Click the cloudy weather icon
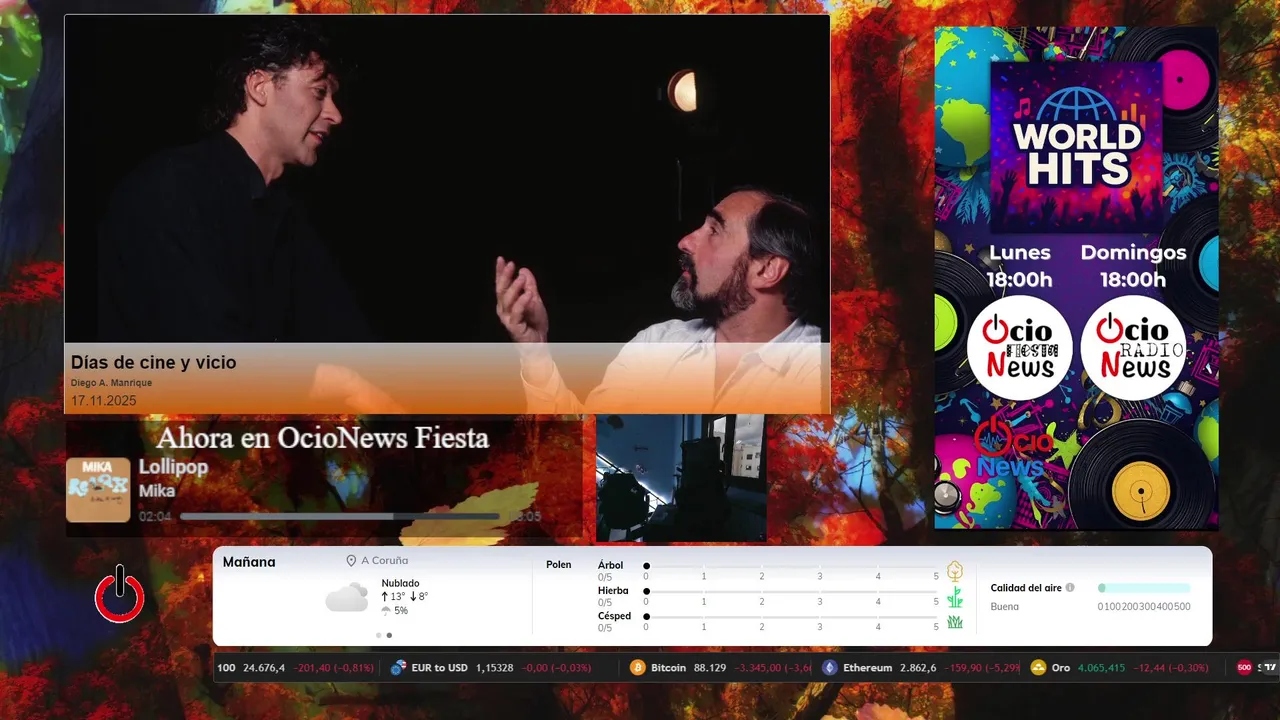1280x720 pixels. point(347,598)
